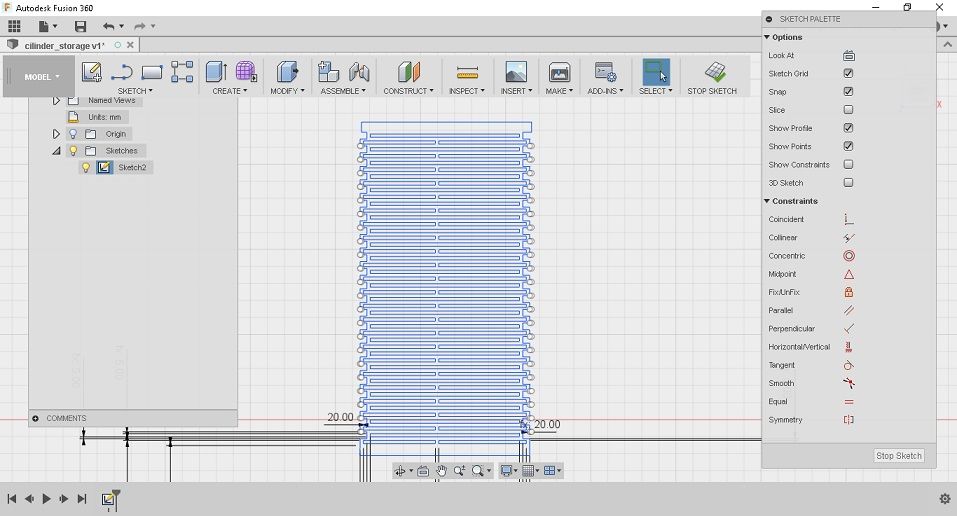Click the Add-Ins scripts icon

coord(605,72)
